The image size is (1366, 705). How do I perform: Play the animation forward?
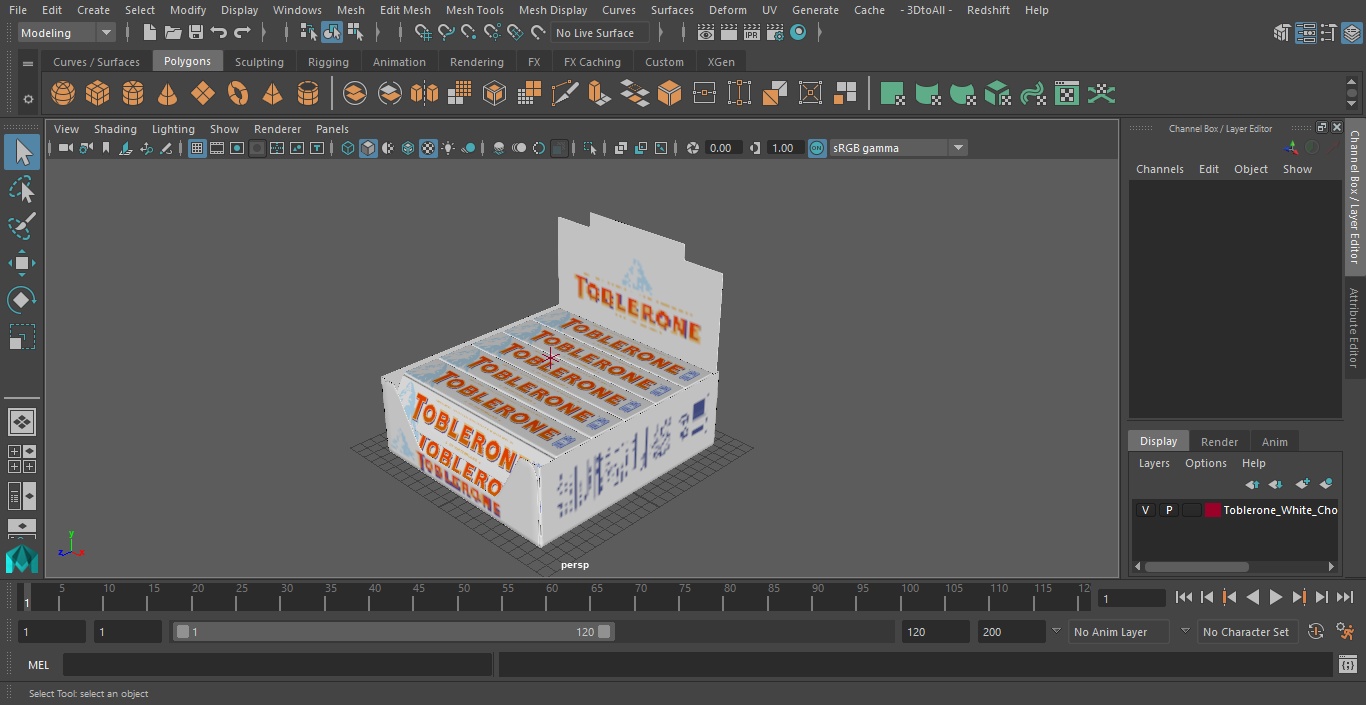[x=1276, y=597]
